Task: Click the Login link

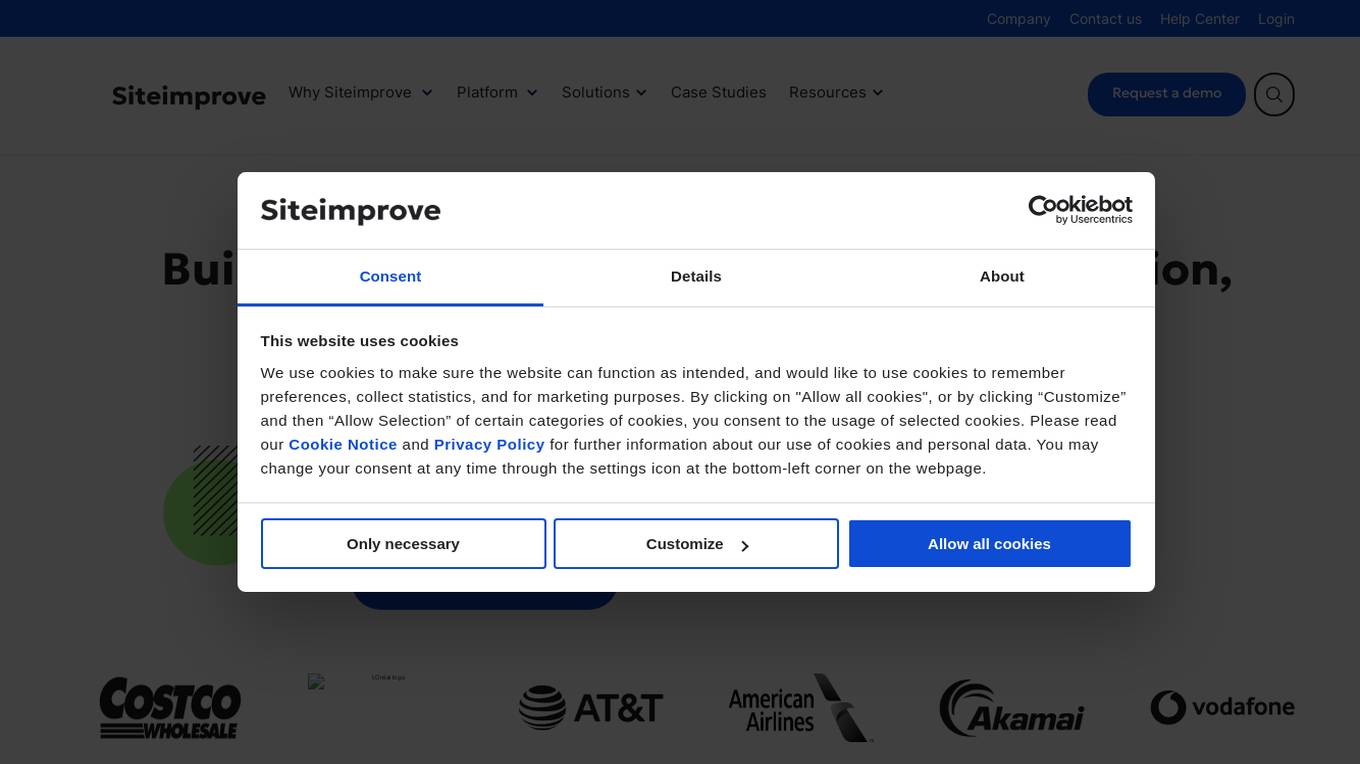Action: 1276,19
